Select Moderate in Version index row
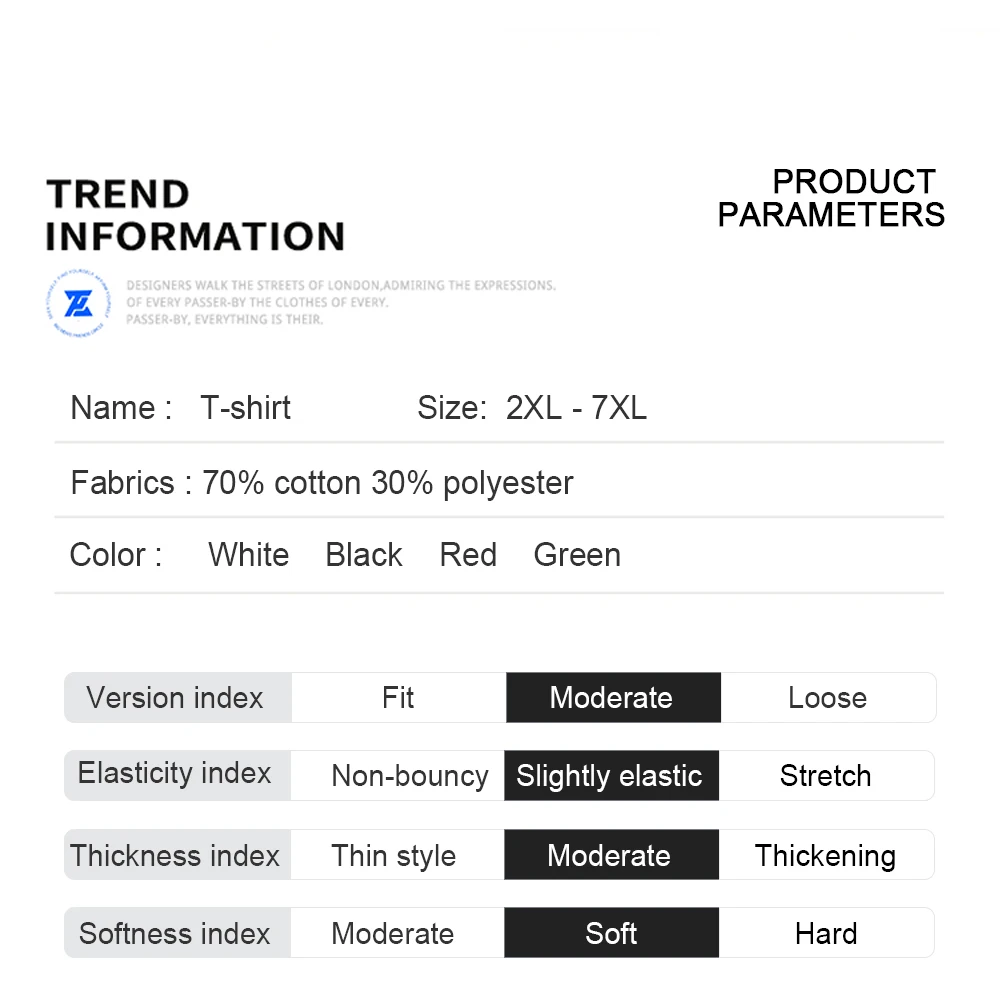Viewport: 1000px width, 1000px height. click(612, 698)
